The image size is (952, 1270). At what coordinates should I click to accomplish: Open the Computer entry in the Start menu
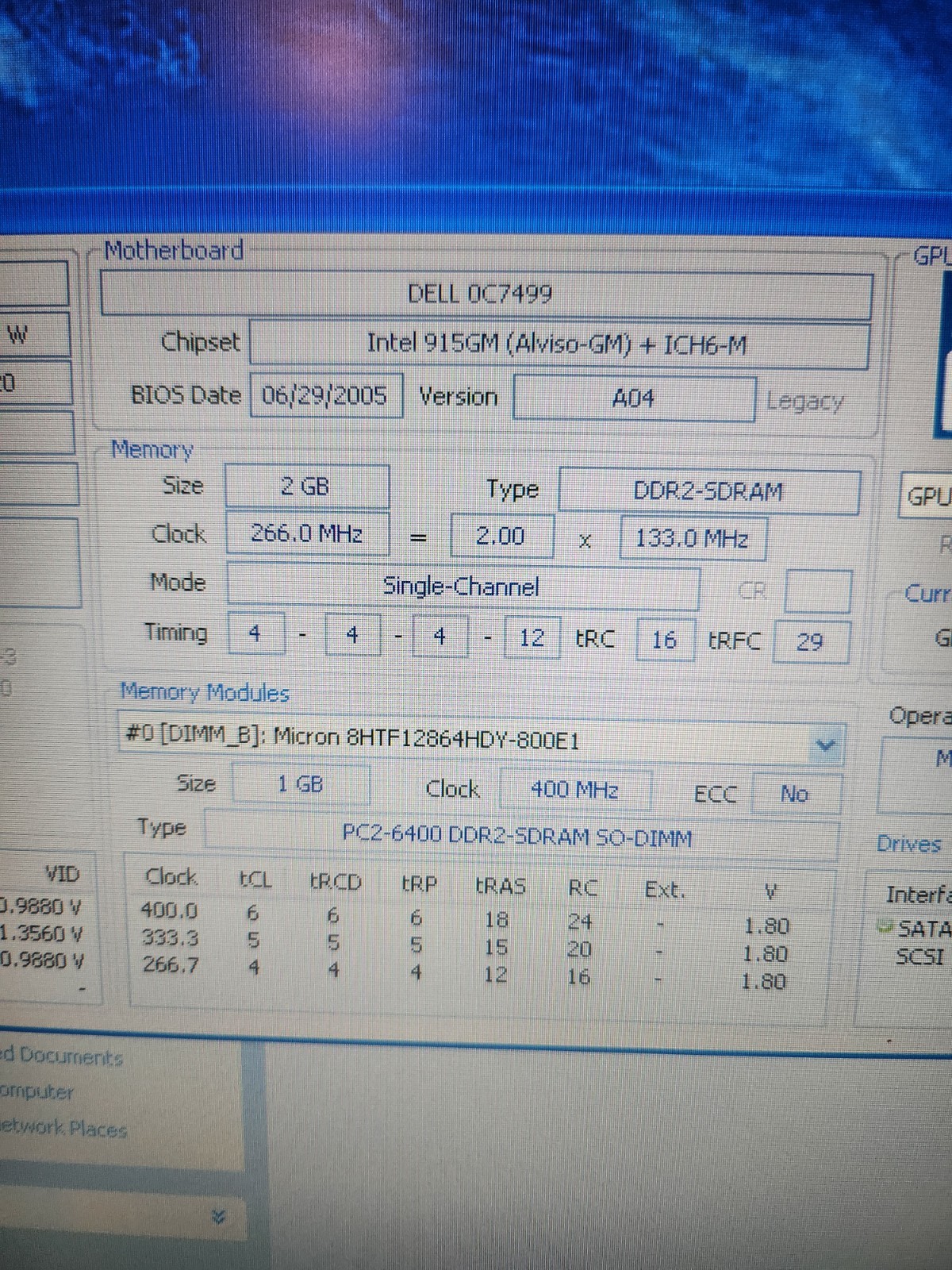click(37, 1093)
